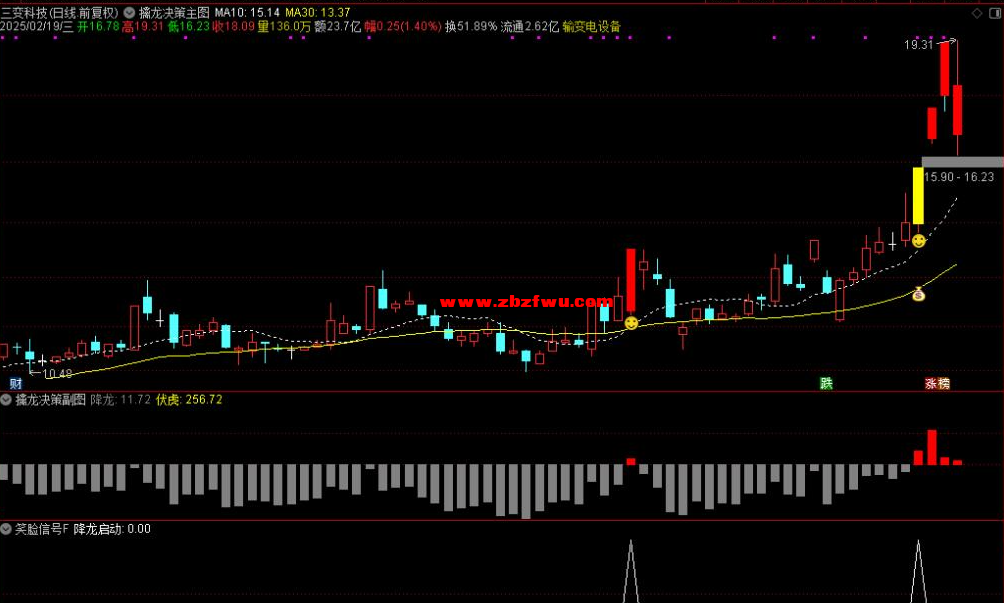Image resolution: width=1004 pixels, height=603 pixels.
Task: Click the gray gap bar beside 15.90 - 16.23
Action: 962,162
